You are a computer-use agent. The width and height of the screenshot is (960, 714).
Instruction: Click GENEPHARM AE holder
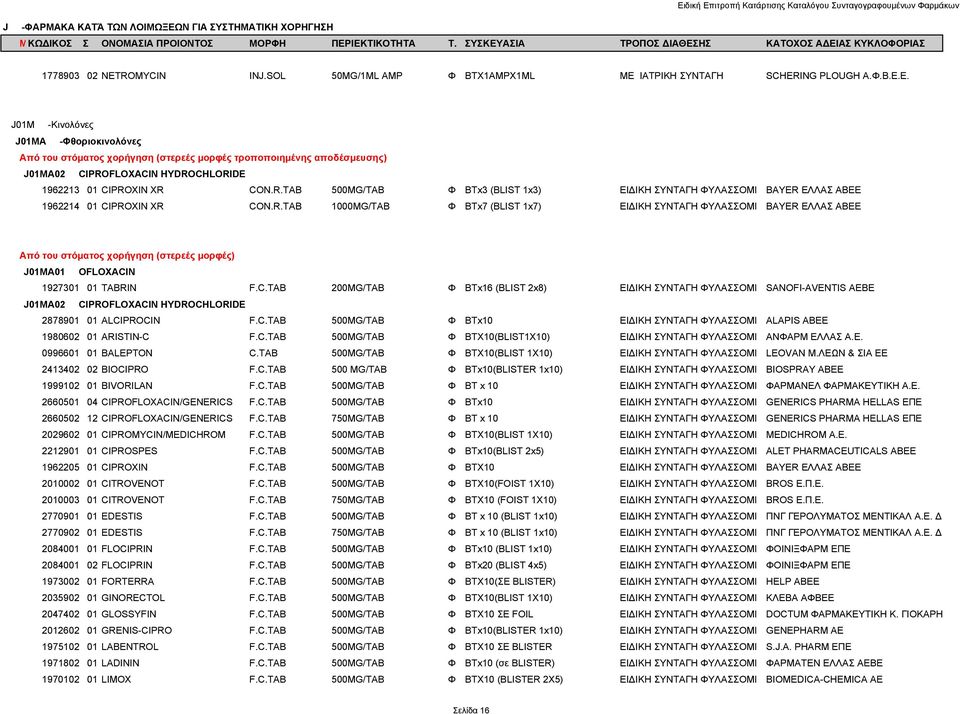coord(804,631)
